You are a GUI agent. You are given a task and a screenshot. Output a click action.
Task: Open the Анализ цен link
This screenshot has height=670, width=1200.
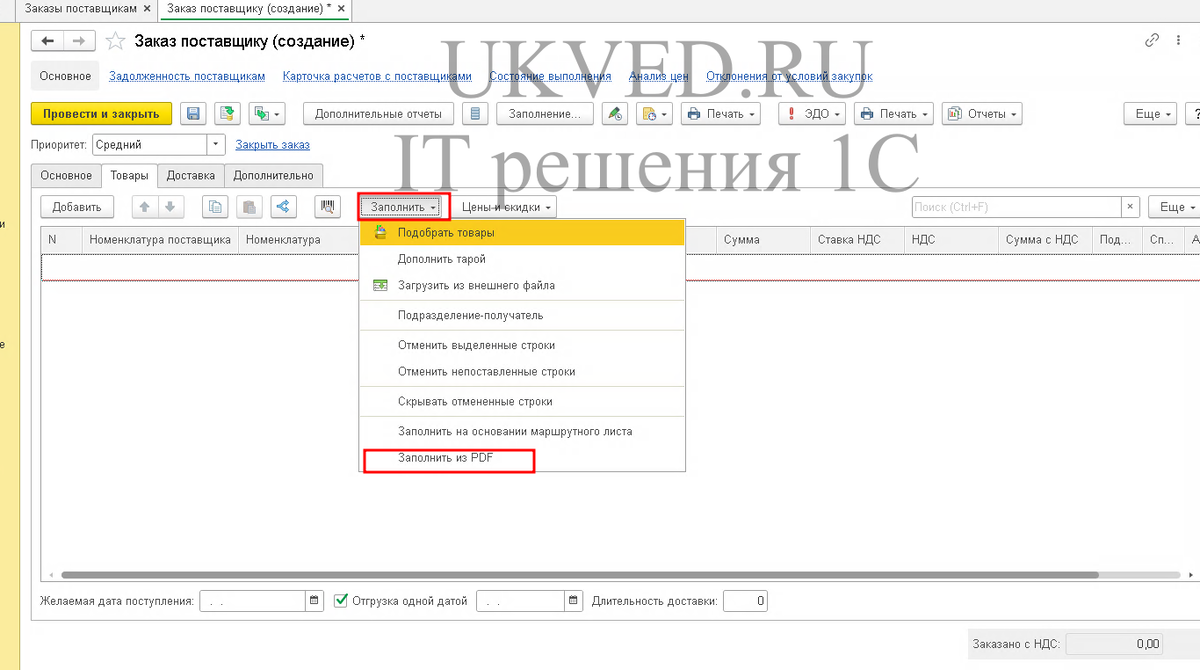pyautogui.click(x=658, y=76)
